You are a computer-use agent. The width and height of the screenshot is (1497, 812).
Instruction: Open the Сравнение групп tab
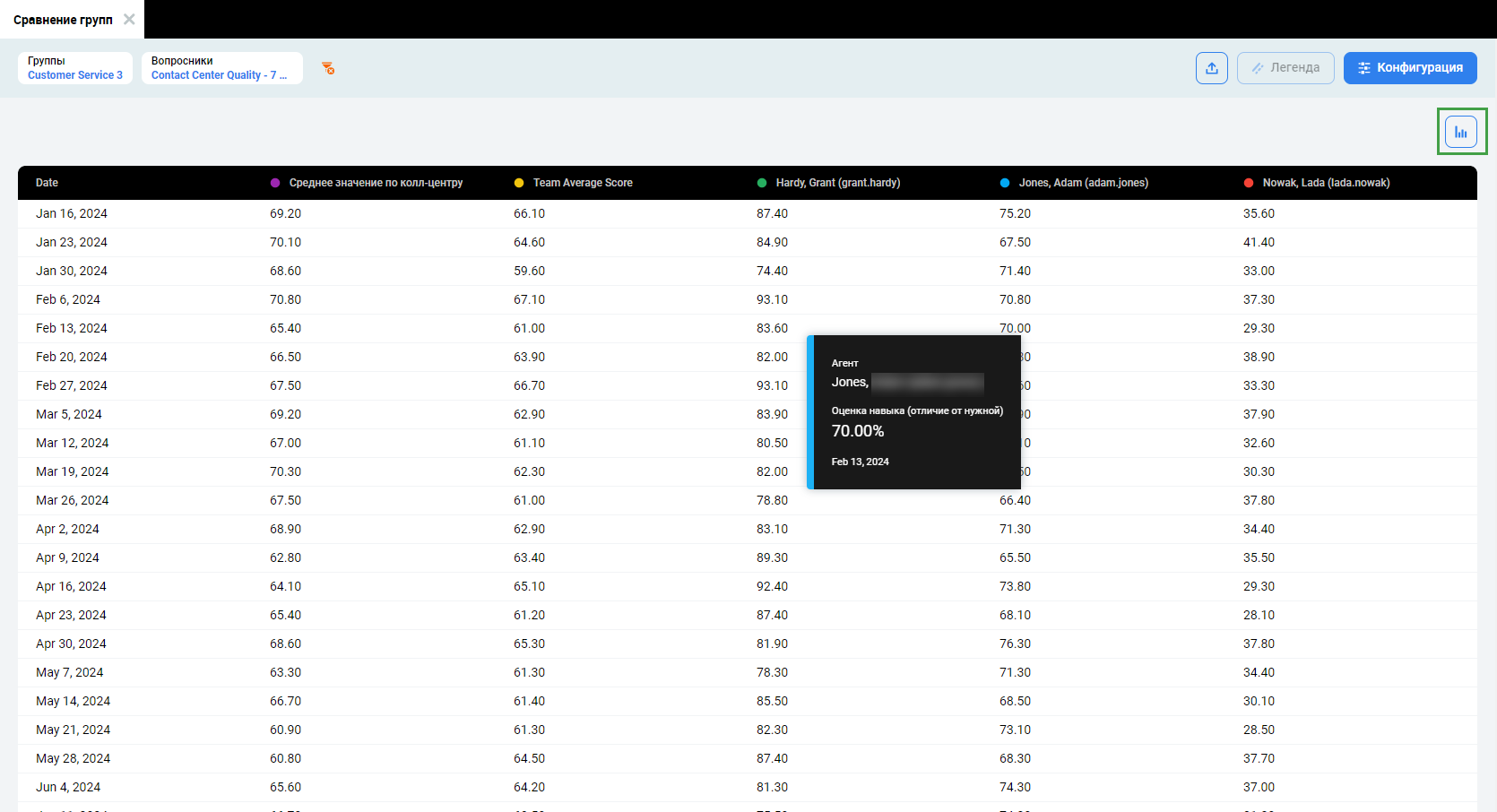[x=63, y=20]
